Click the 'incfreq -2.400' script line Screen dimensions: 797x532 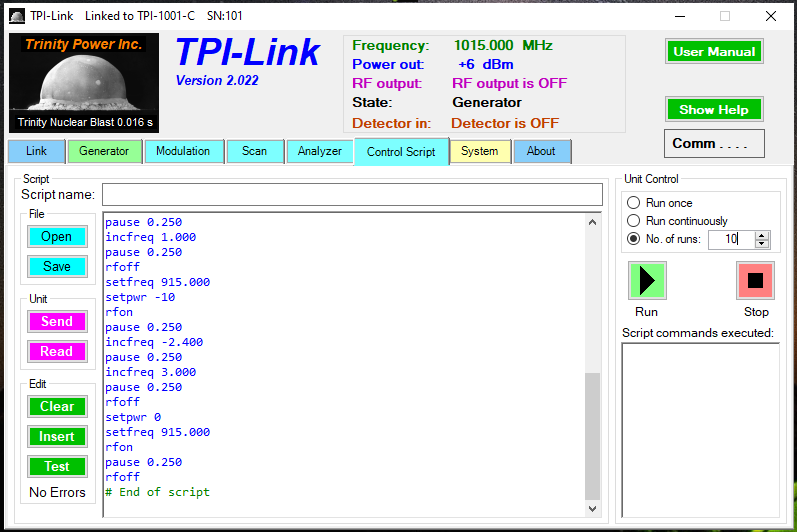coord(154,342)
